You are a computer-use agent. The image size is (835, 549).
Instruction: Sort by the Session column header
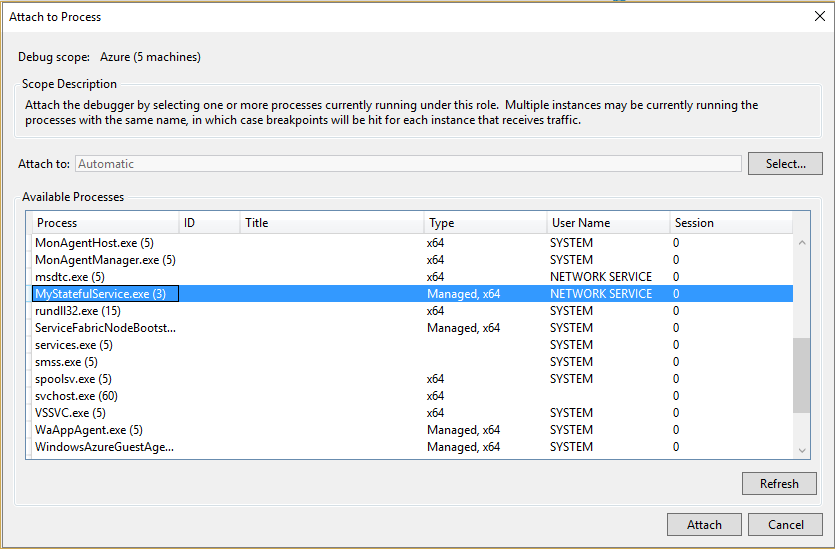(731, 223)
